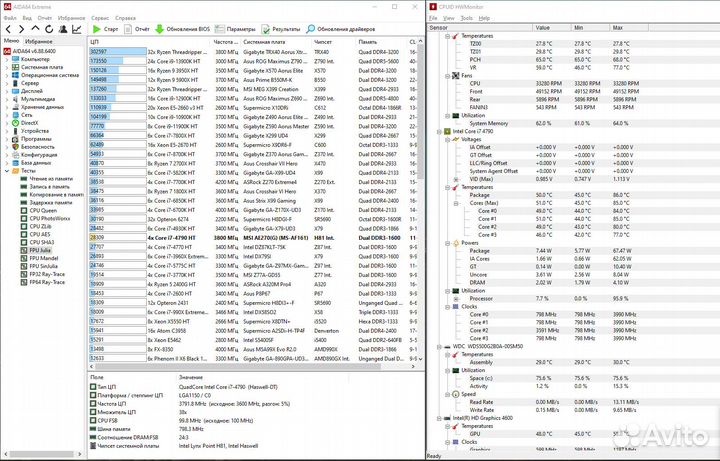Select the 4x Core i7-4790 HT result row
Screen dimensions: 720x461
[x=253, y=238]
